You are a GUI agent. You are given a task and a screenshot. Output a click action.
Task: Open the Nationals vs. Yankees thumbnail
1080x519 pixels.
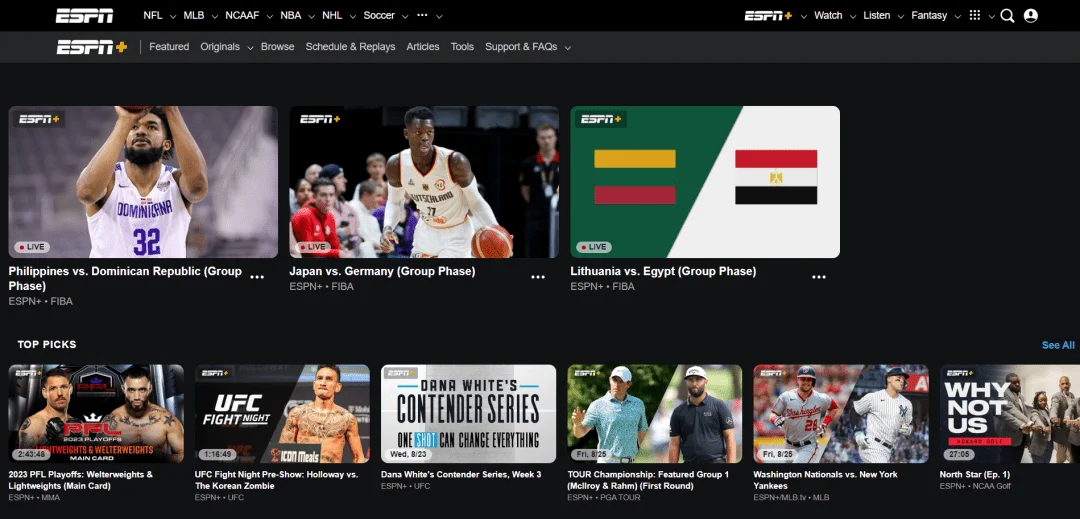click(841, 414)
